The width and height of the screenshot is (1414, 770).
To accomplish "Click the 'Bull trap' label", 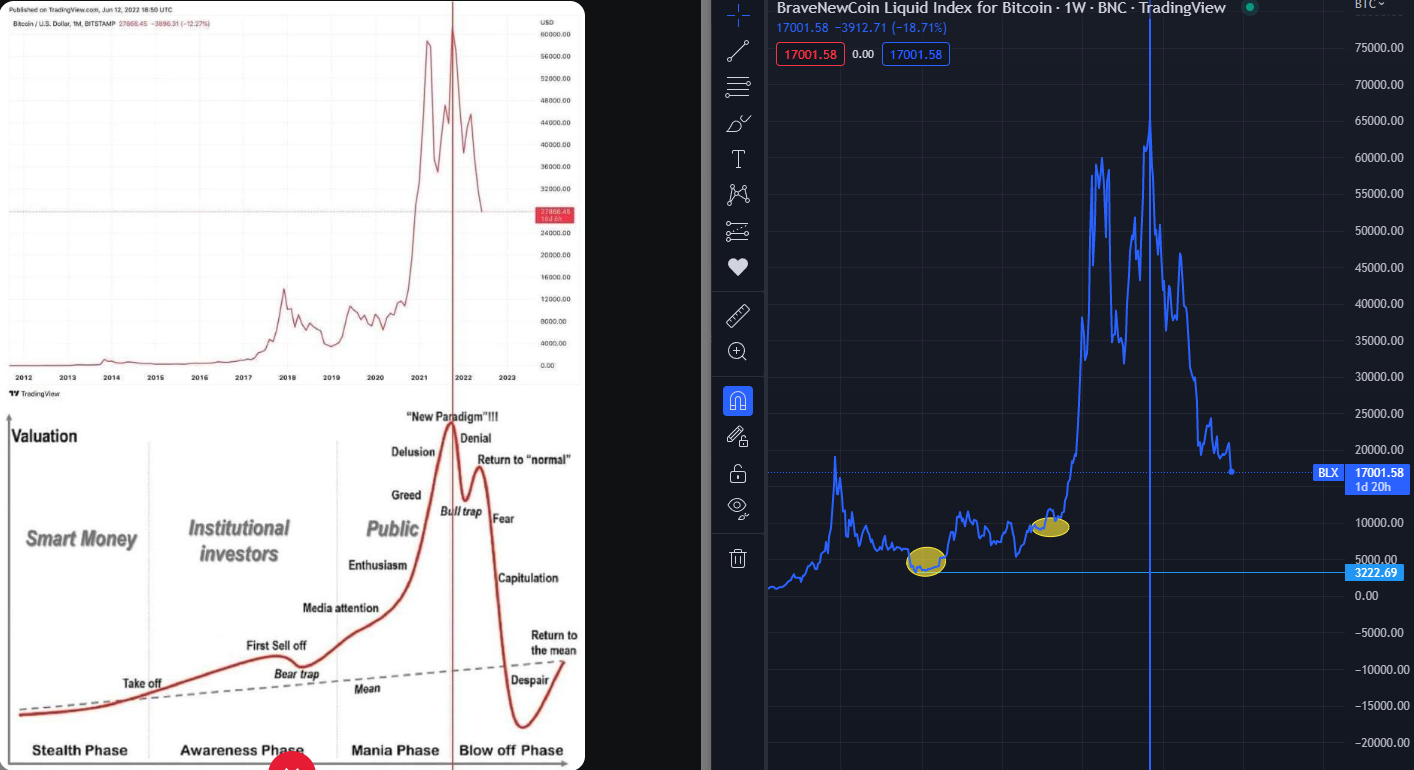I will (x=461, y=512).
